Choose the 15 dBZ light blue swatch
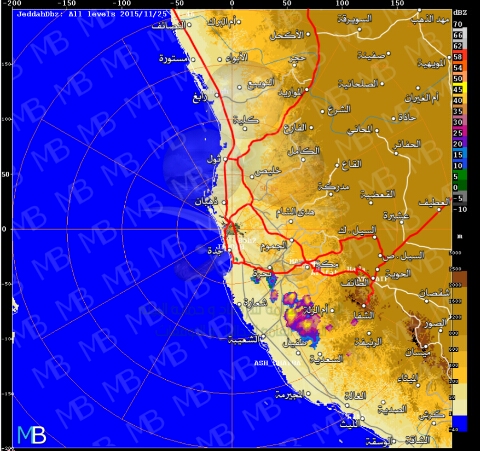Viewport: 480px width, 451px height. pyautogui.click(x=460, y=155)
